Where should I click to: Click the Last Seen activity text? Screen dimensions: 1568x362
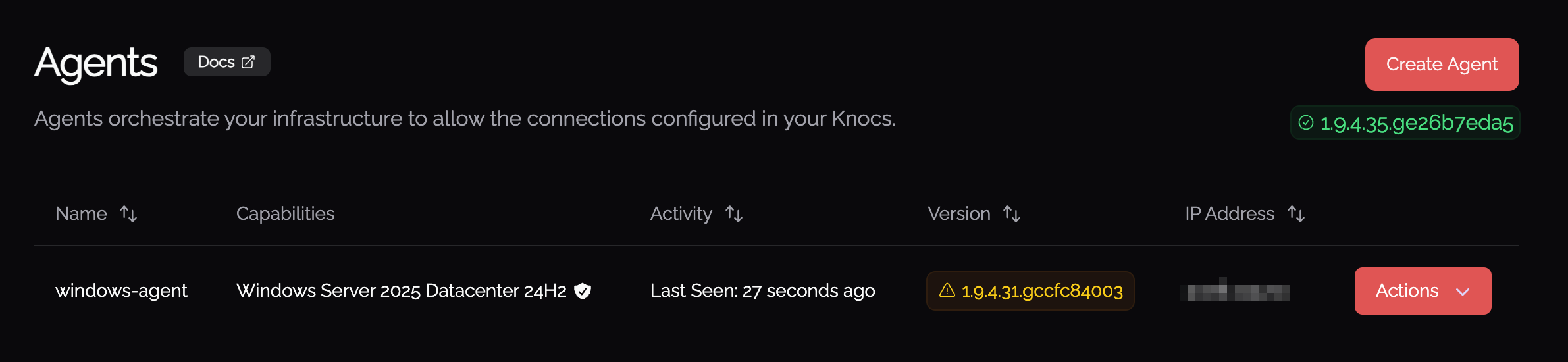(762, 291)
